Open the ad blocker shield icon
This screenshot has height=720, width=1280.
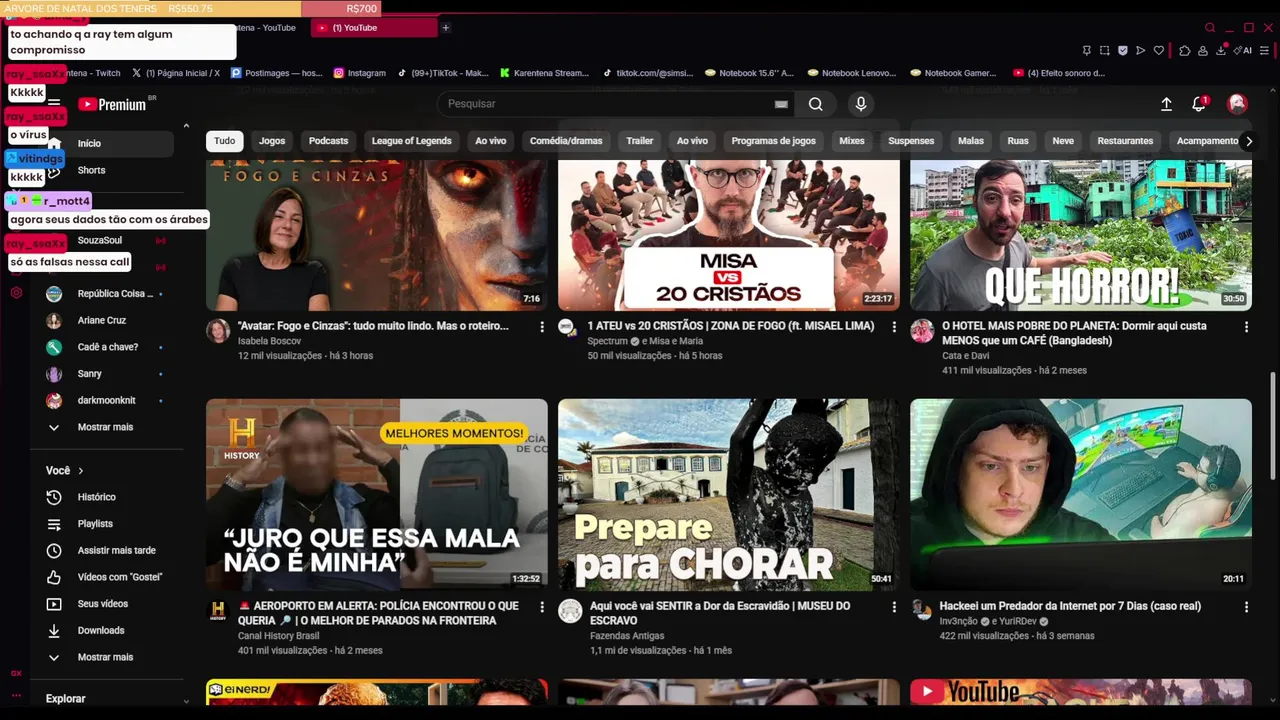point(1123,51)
